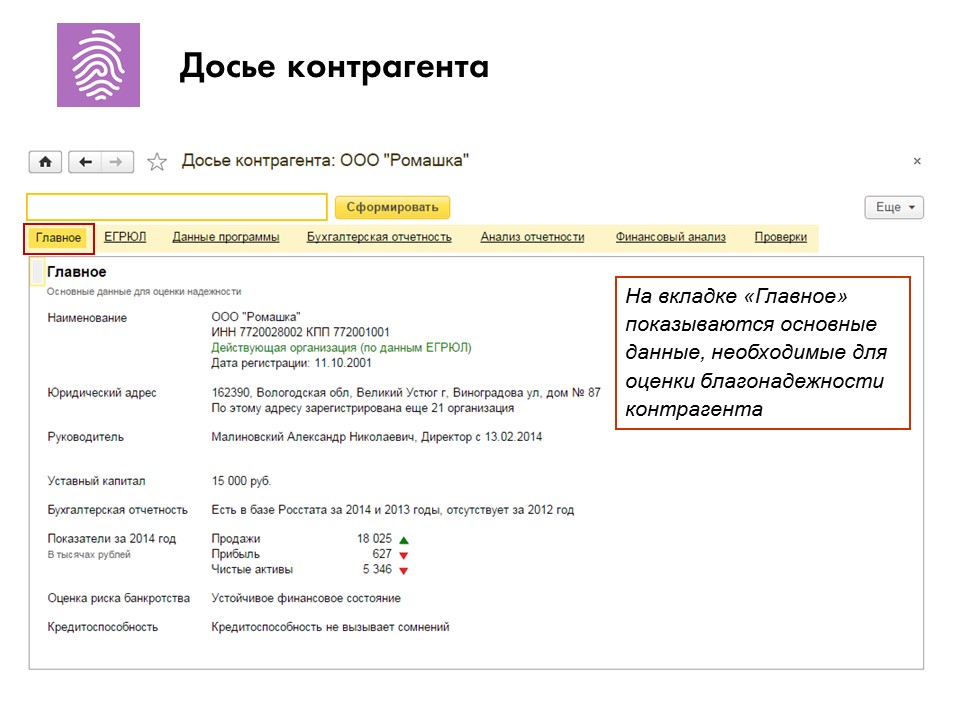The width and height of the screenshot is (960, 720).
Task: Go to the Проверки tab
Action: (x=781, y=237)
